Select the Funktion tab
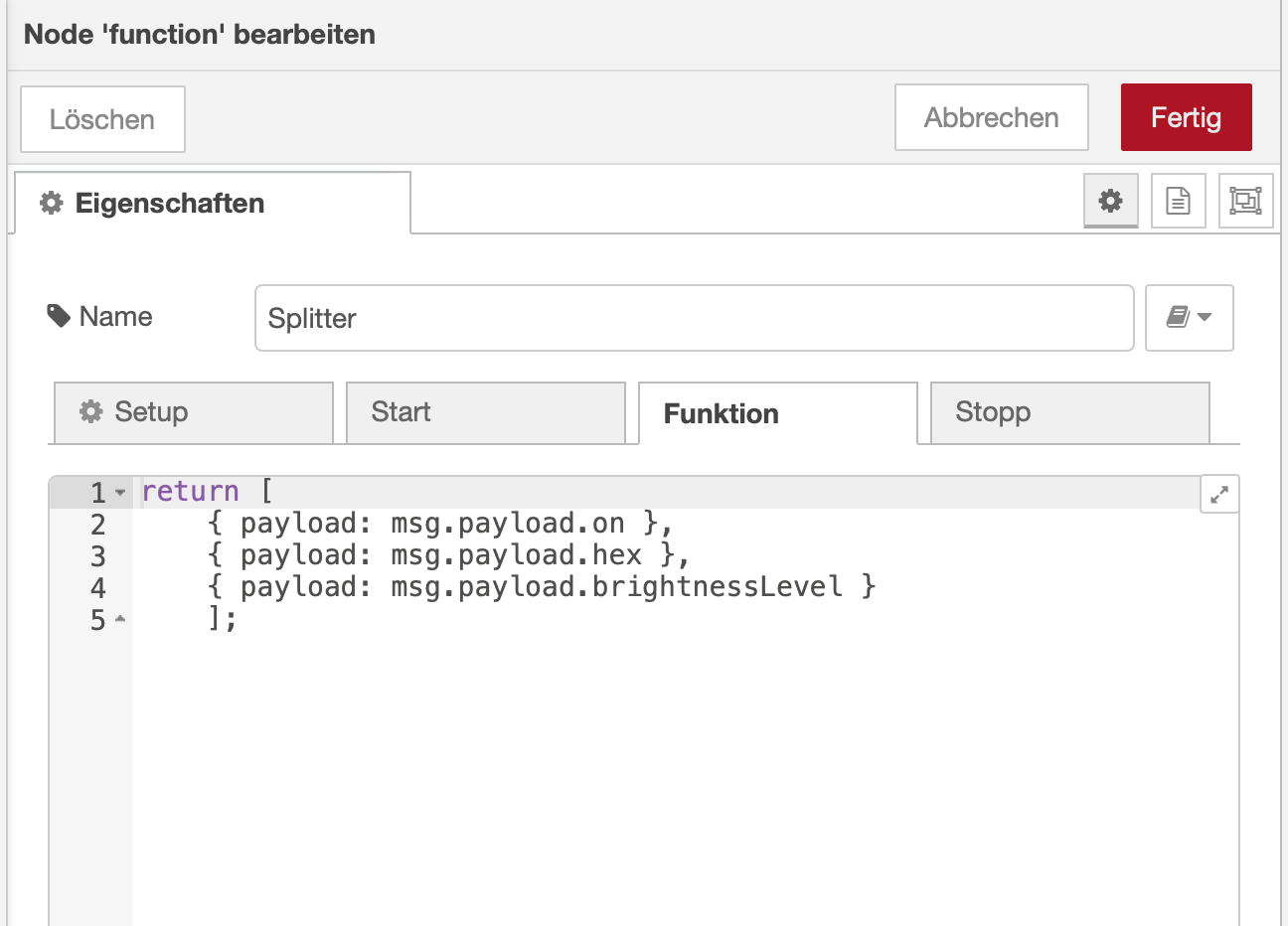Screen dimensions: 1288x926 tap(777, 413)
